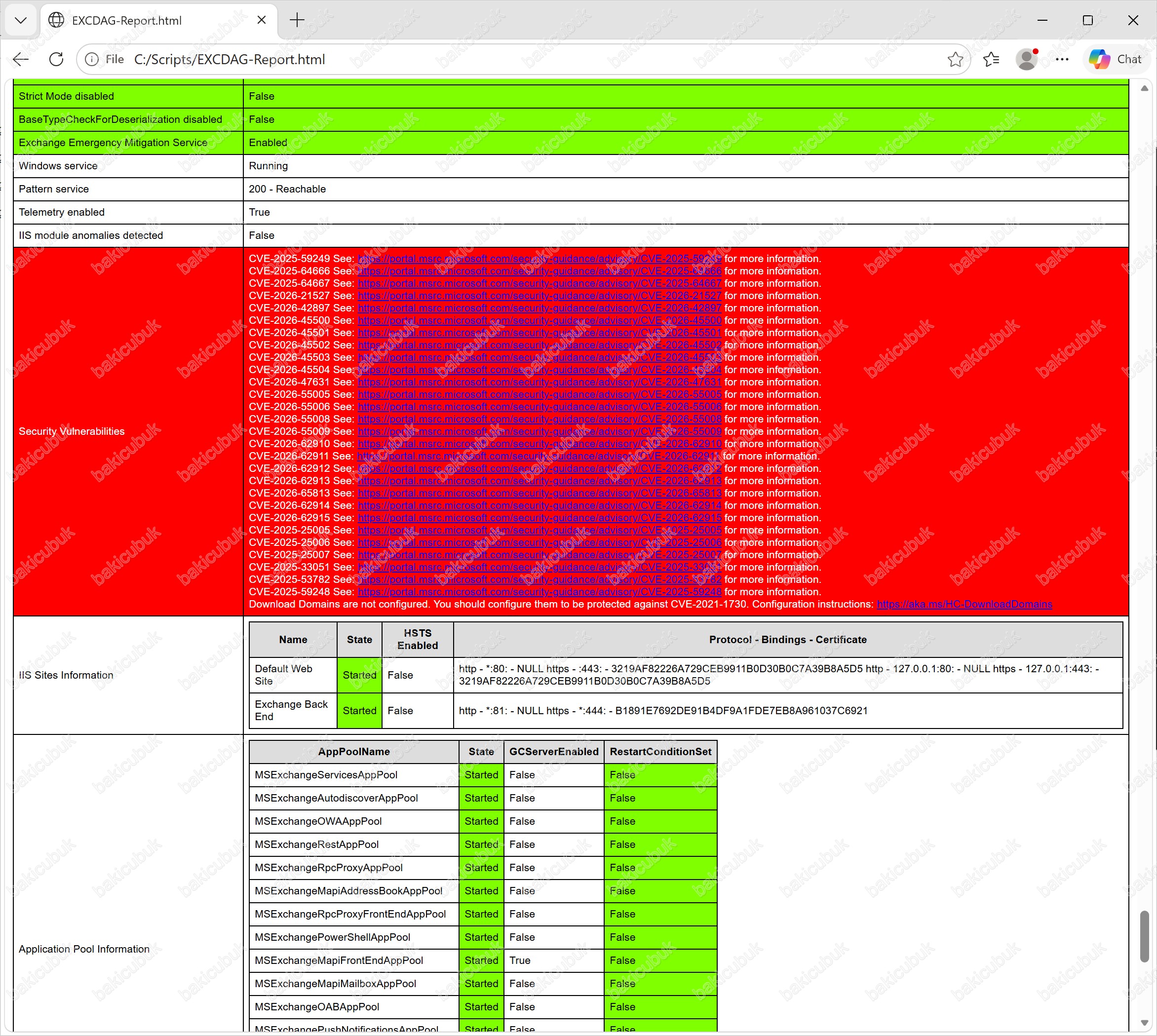Click the scrollbar down arrow

pos(1145,1023)
